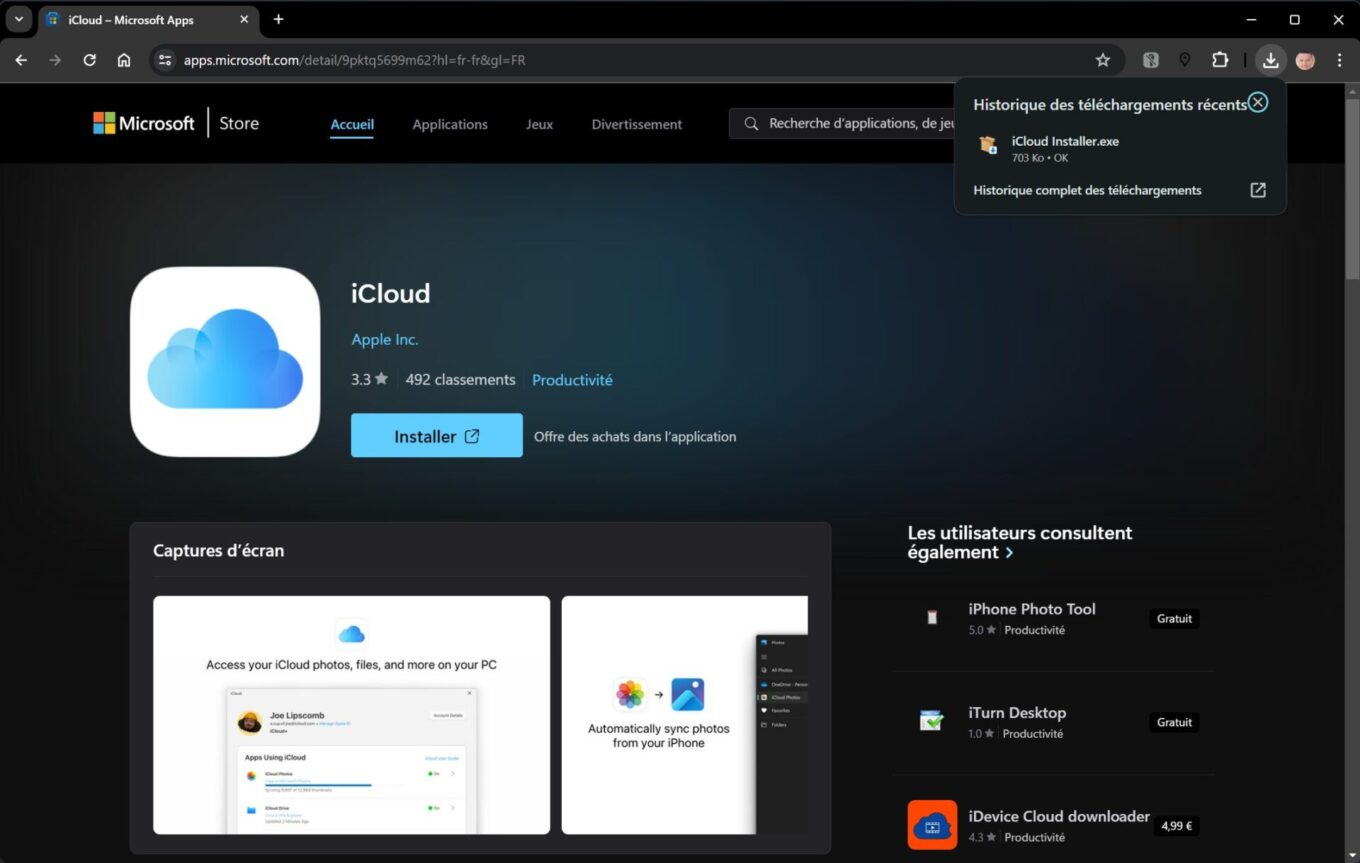Click the Installer button
This screenshot has height=863, width=1360.
click(437, 436)
